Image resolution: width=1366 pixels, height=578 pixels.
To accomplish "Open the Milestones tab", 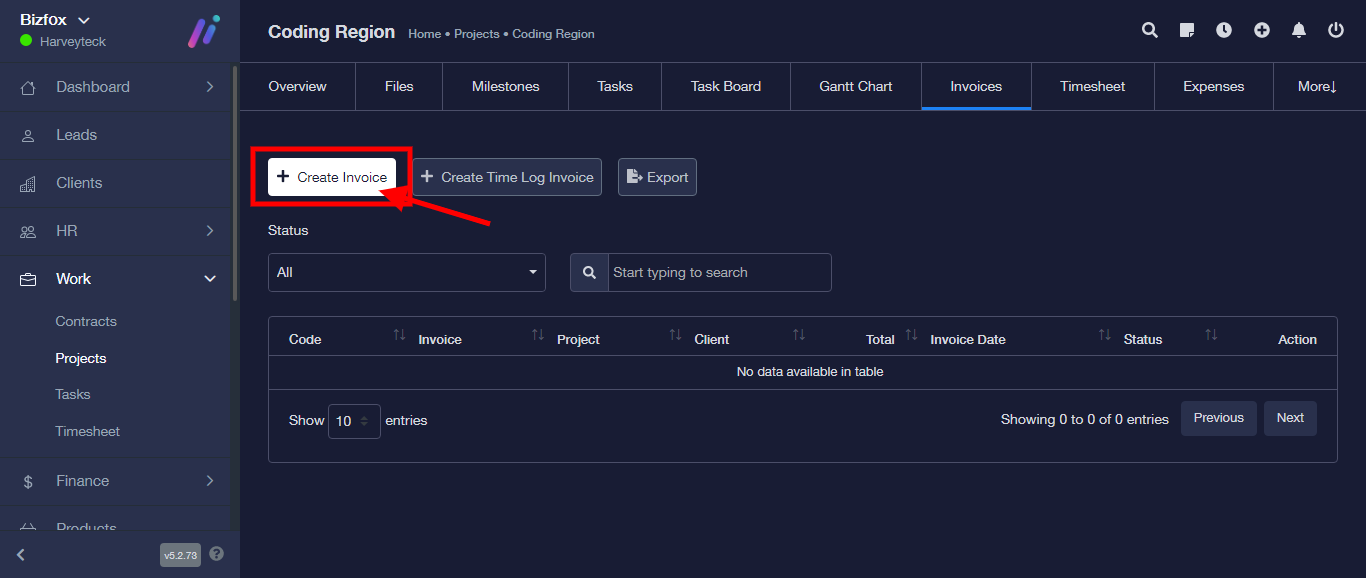I will pyautogui.click(x=505, y=86).
